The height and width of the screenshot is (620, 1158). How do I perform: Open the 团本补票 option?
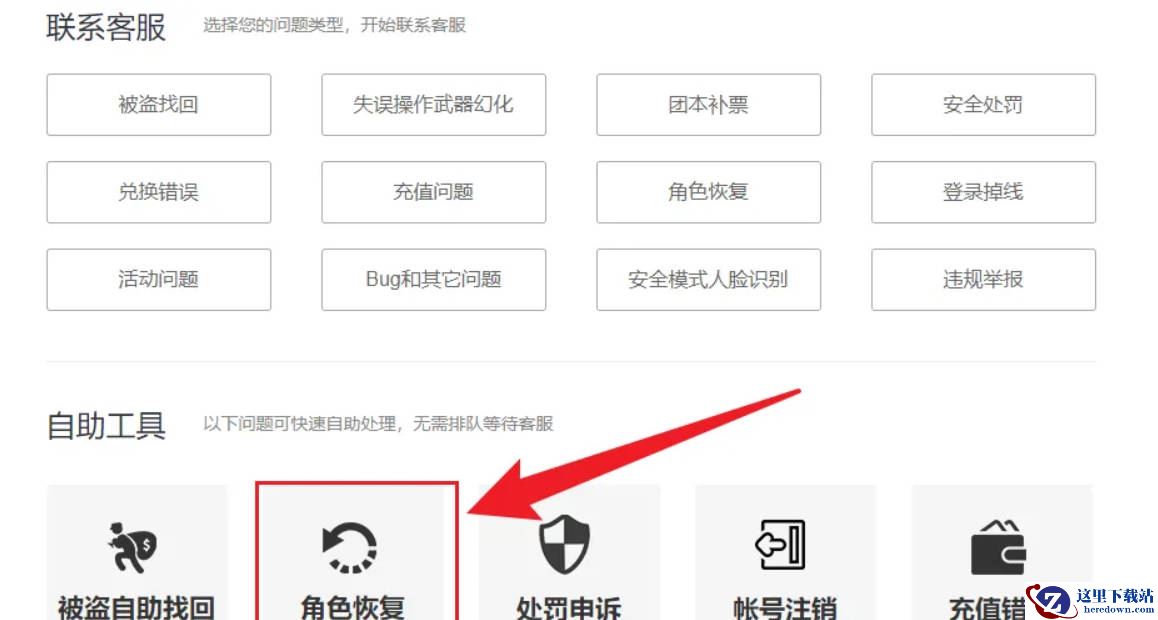point(708,105)
